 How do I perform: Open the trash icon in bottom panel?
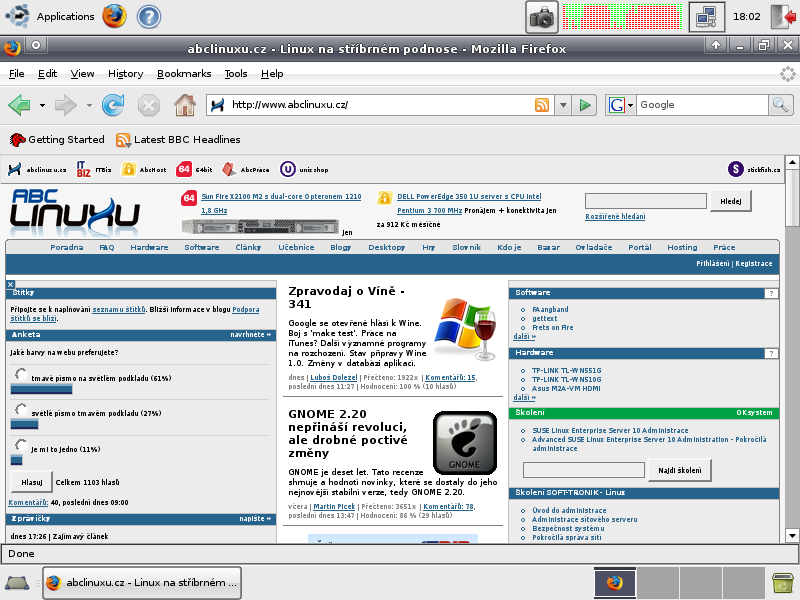click(x=783, y=583)
